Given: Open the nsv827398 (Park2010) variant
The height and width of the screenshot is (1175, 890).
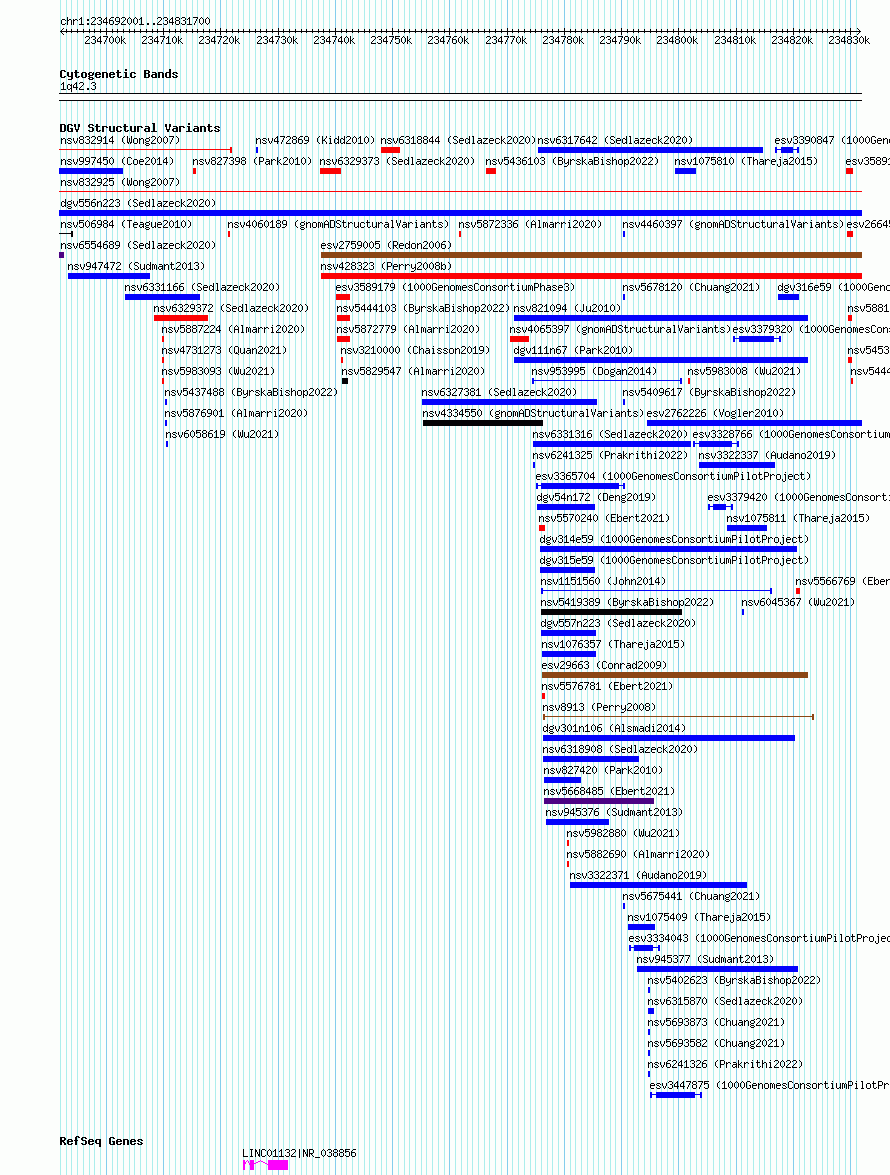Looking at the screenshot, I should 252,161.
